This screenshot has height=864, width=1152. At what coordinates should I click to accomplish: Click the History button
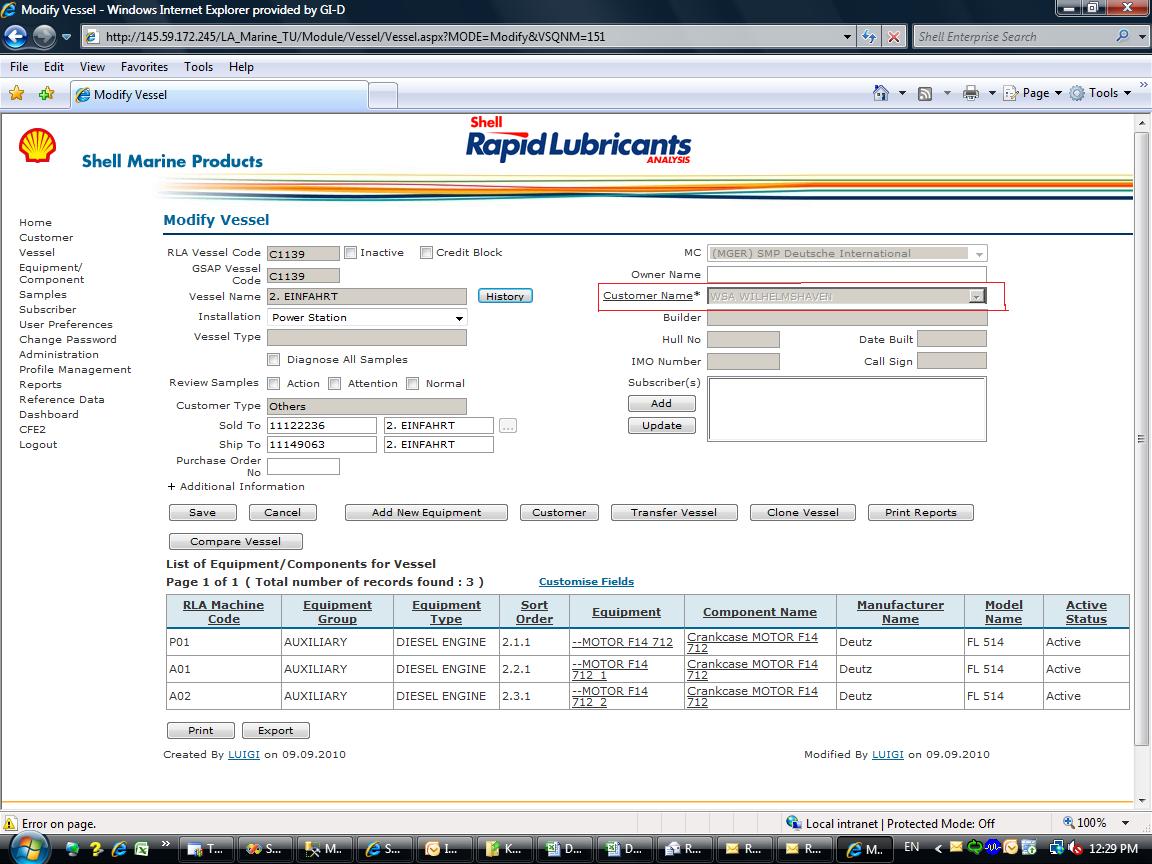pos(505,296)
